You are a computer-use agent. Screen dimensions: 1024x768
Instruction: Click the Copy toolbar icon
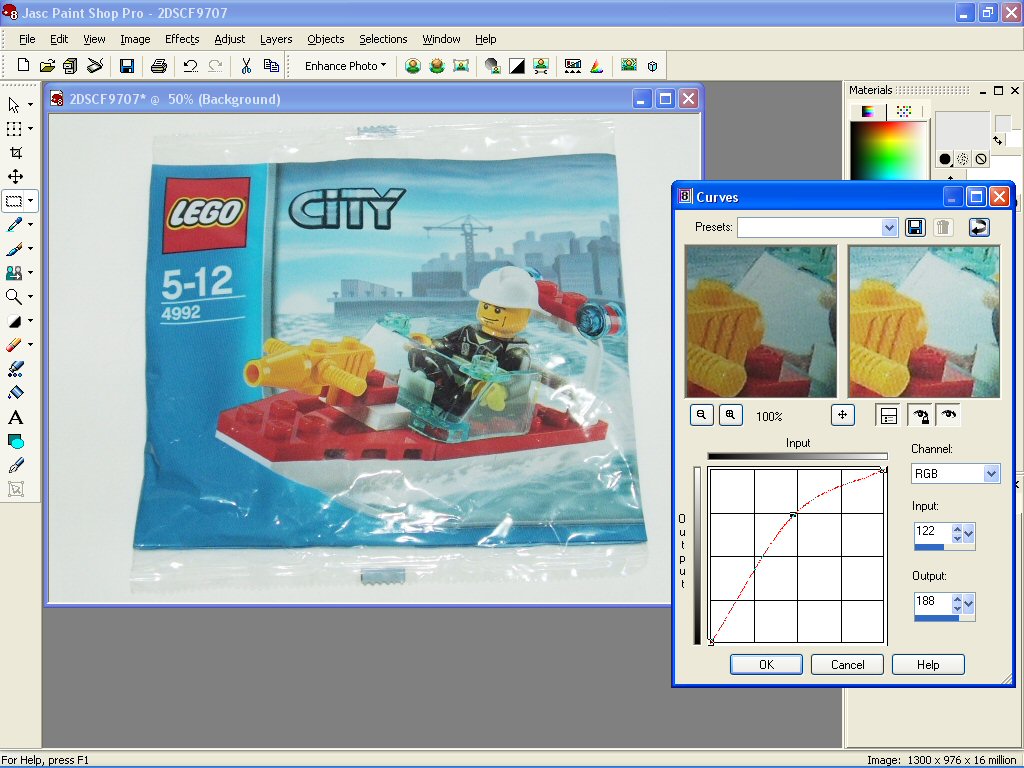click(x=271, y=65)
